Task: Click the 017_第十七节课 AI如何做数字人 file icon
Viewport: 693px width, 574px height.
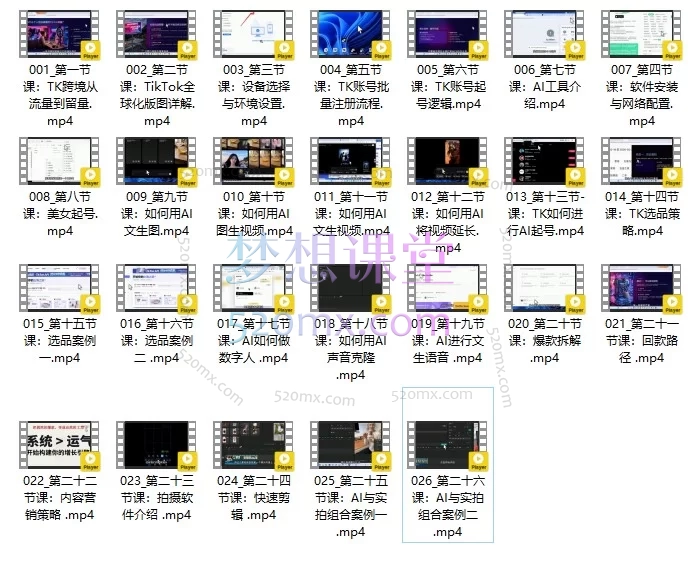Action: (x=253, y=289)
